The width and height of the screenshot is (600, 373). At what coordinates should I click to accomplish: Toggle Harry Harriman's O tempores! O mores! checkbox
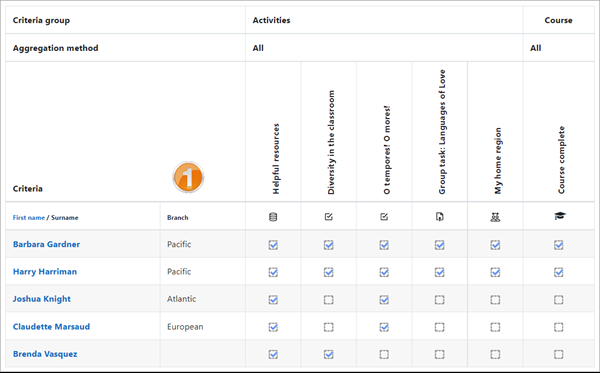click(384, 272)
